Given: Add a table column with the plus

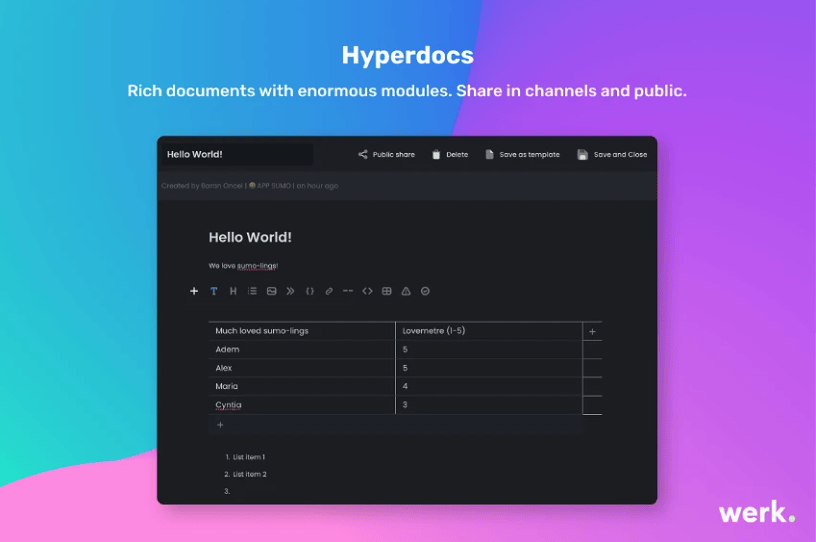Looking at the screenshot, I should (592, 331).
